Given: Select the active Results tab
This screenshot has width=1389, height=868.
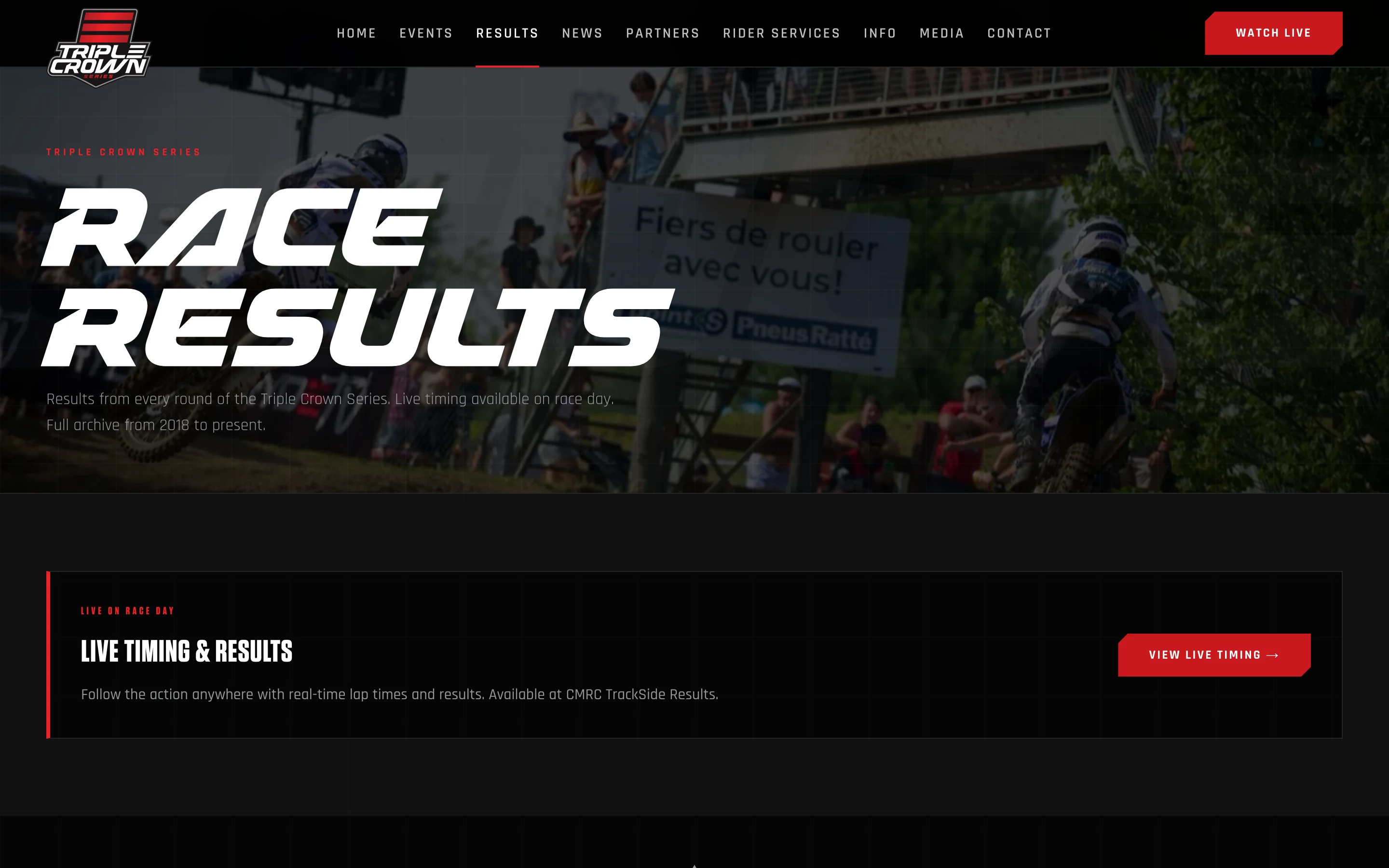Looking at the screenshot, I should point(507,33).
